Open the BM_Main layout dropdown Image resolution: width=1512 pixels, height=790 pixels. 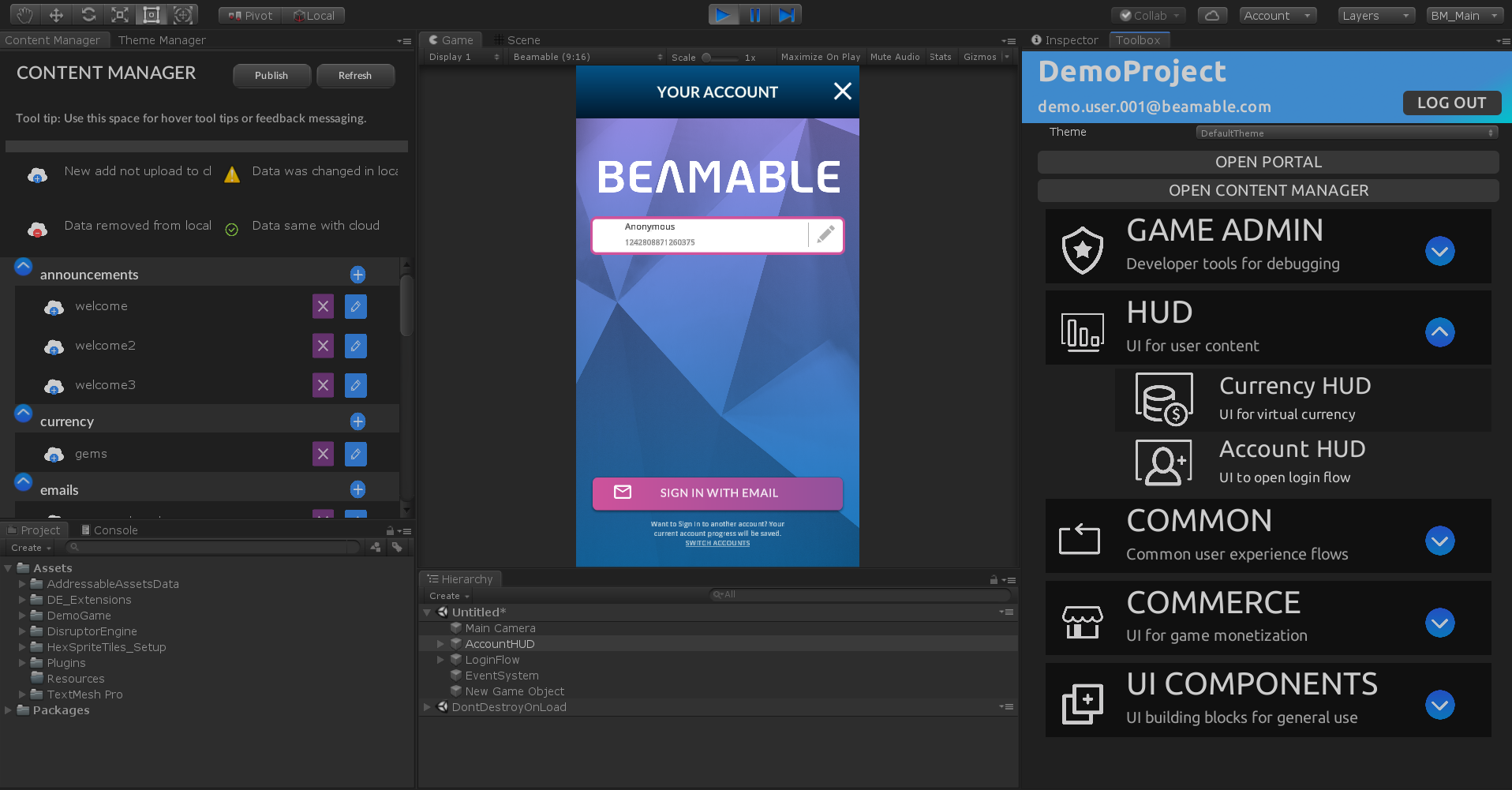[x=1465, y=15]
